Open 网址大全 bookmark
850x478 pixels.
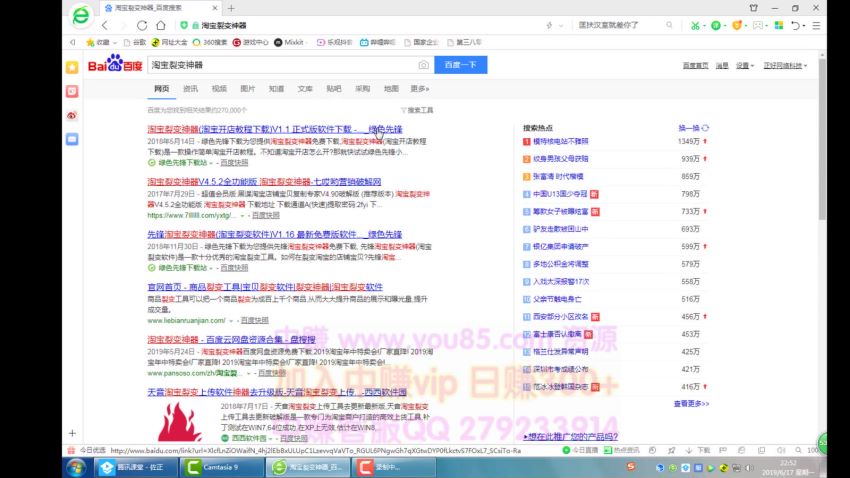170,42
